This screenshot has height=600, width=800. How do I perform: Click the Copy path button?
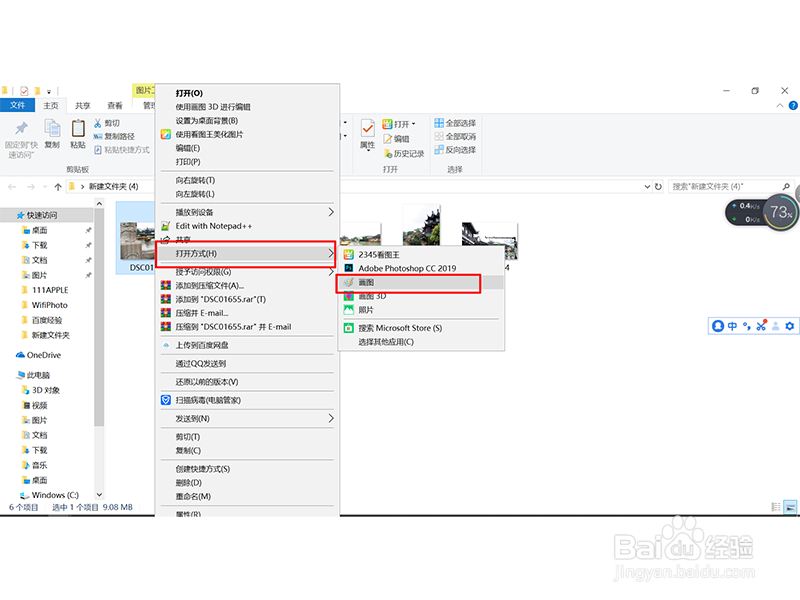(x=114, y=136)
